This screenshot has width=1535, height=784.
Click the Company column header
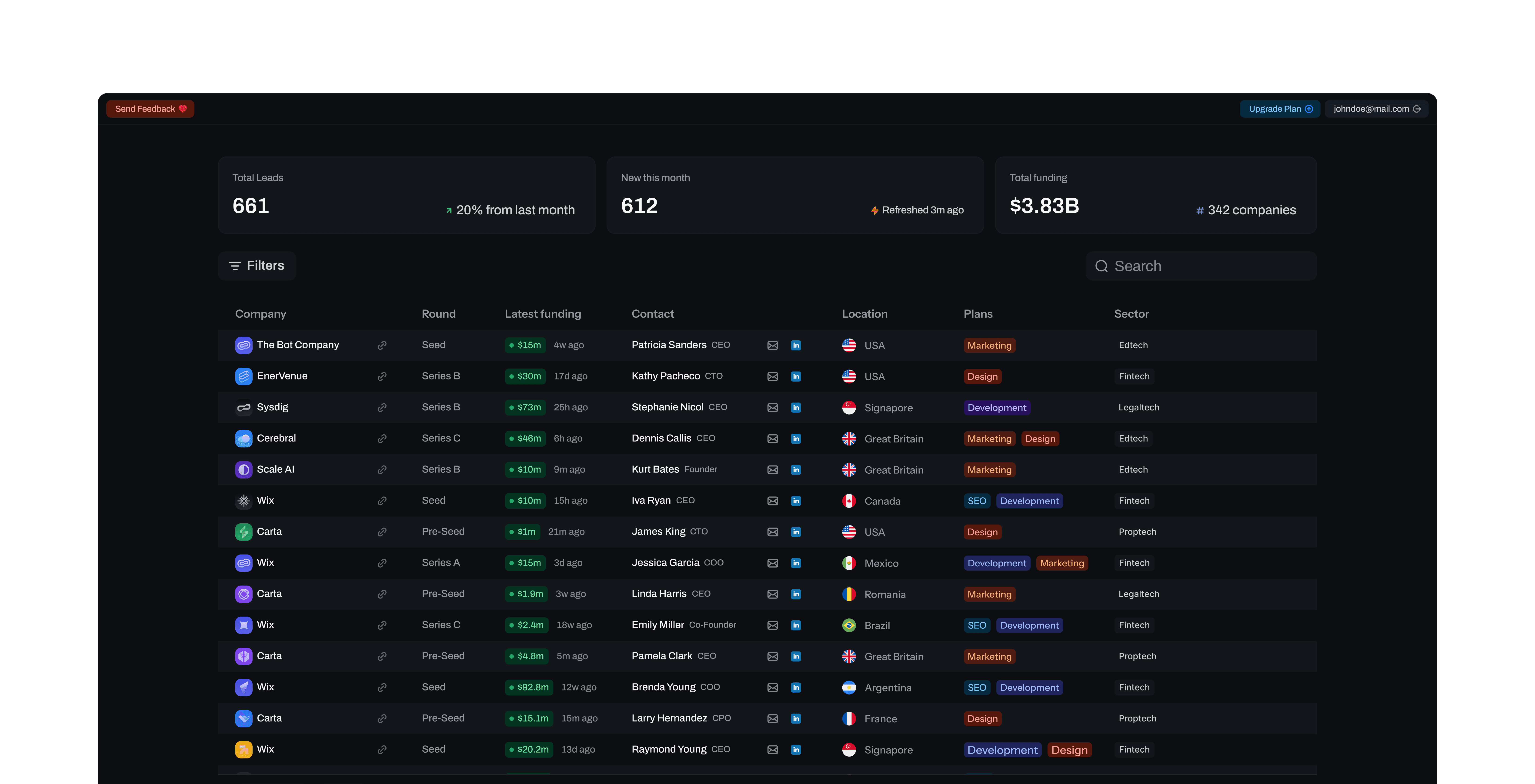260,314
